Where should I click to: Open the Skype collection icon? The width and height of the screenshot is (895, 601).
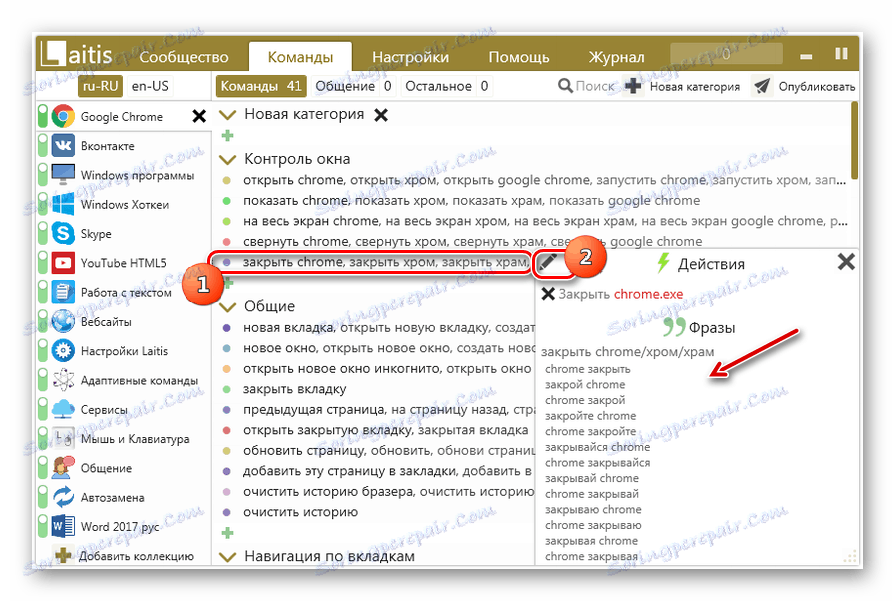pos(63,233)
